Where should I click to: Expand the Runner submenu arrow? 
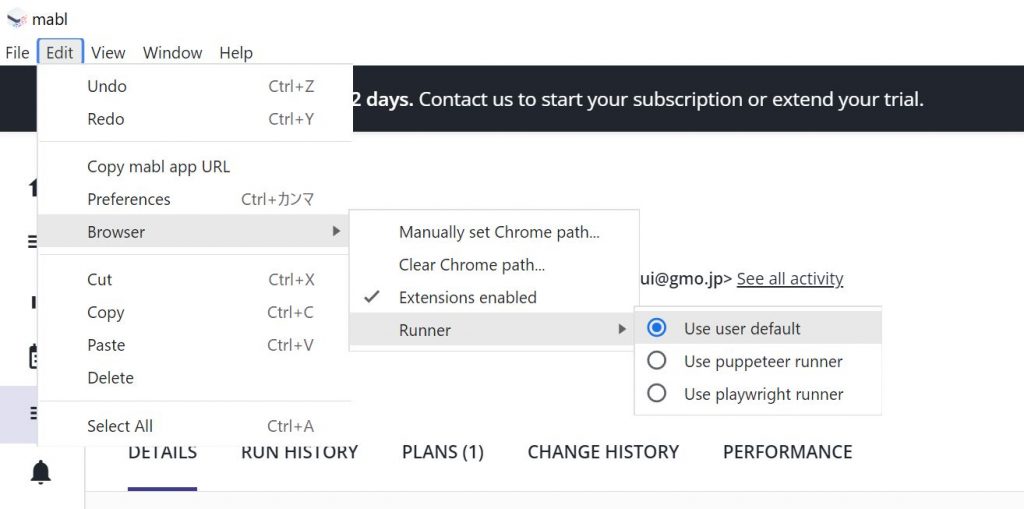click(622, 329)
